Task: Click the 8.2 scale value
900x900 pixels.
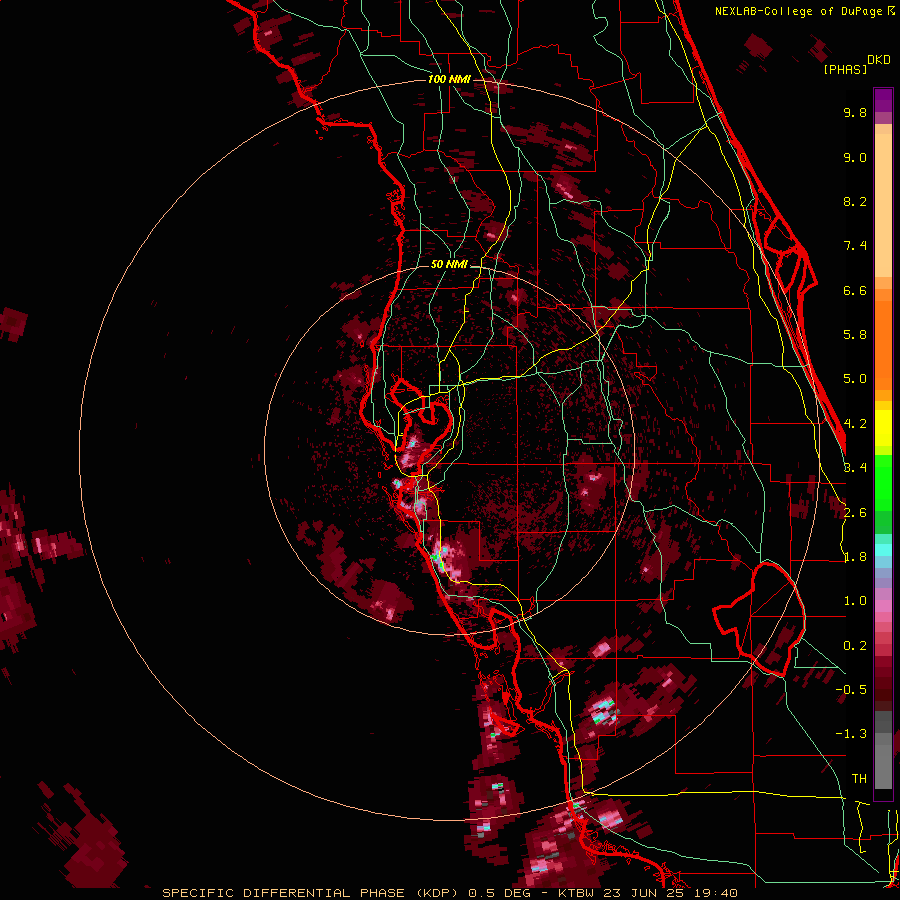Action: (855, 201)
